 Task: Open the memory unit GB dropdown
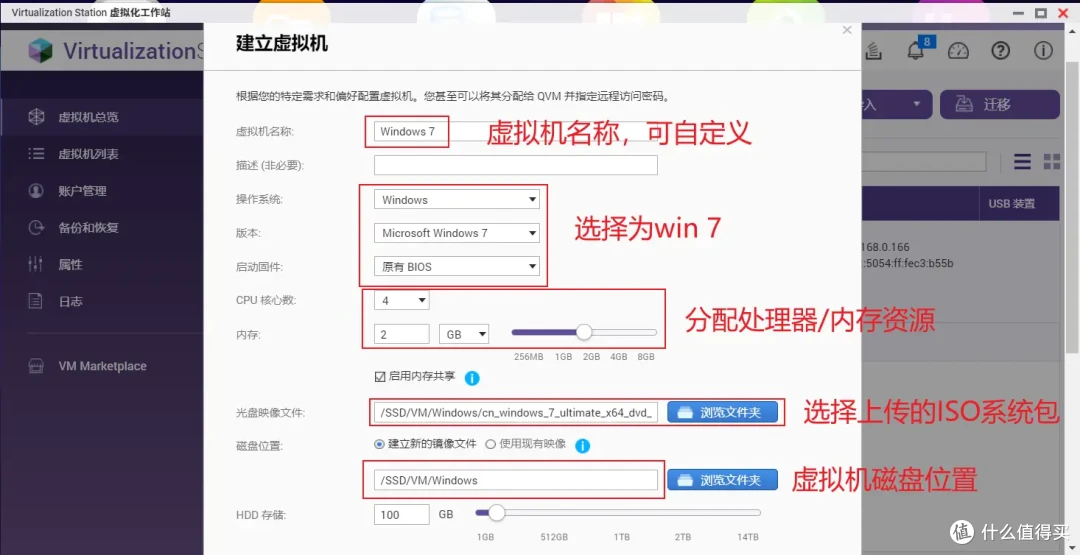(x=464, y=335)
